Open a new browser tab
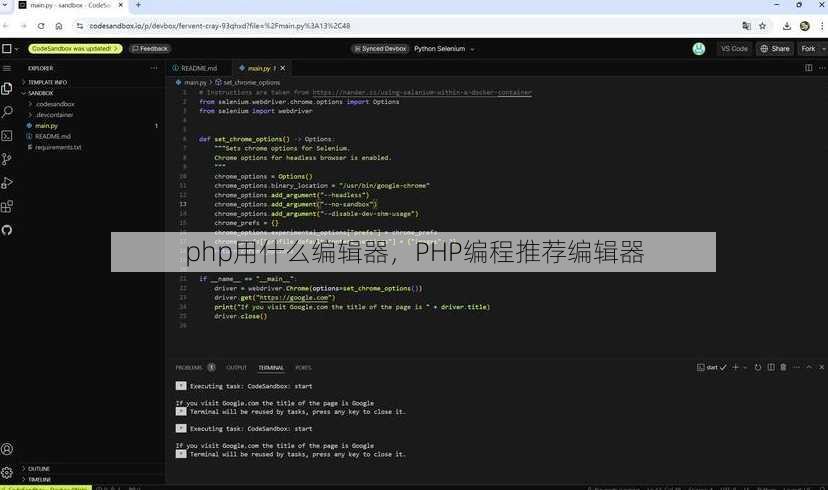This screenshot has width=828, height=490. 138,5
